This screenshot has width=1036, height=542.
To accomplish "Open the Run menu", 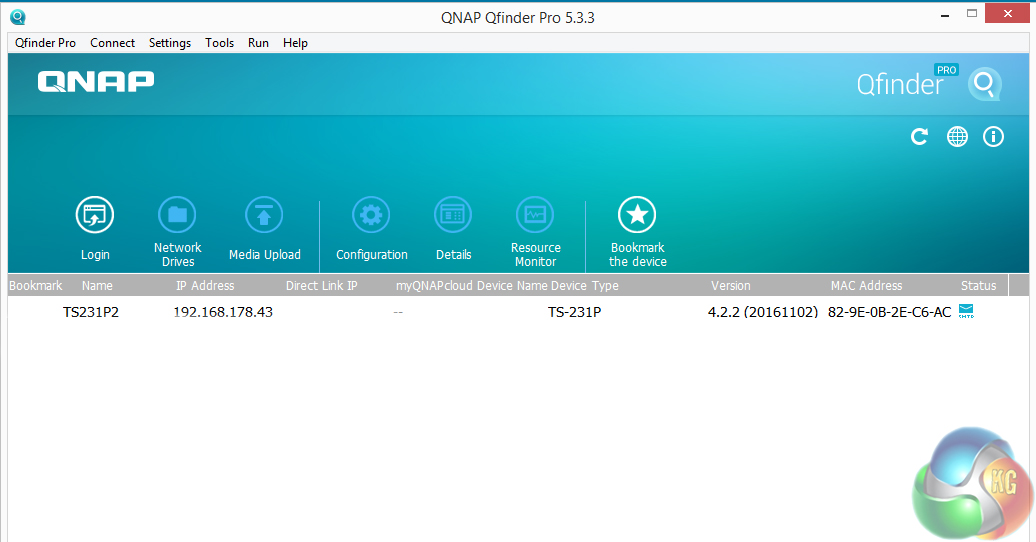I will pos(258,43).
